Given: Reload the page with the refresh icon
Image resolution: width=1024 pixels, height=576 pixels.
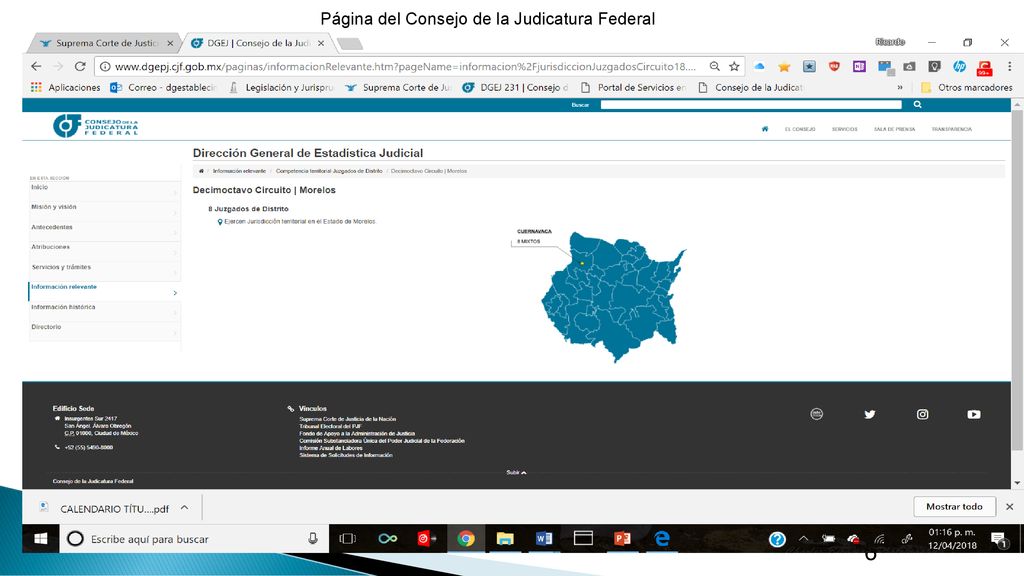Looking at the screenshot, I should click(80, 67).
